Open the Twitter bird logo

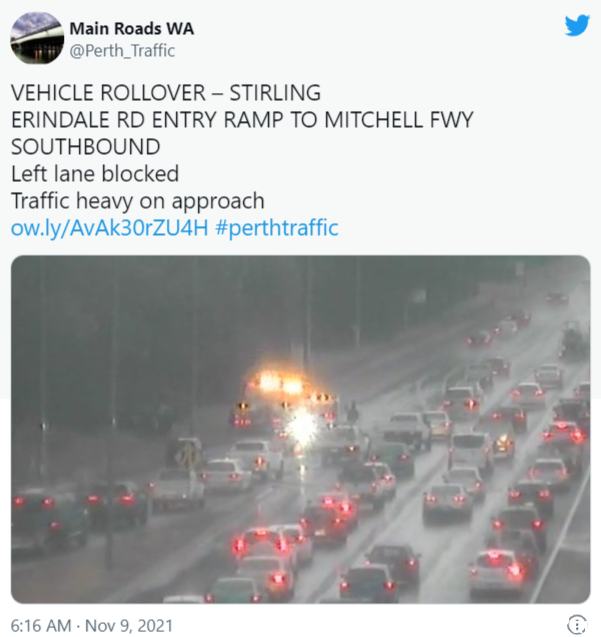[x=577, y=25]
